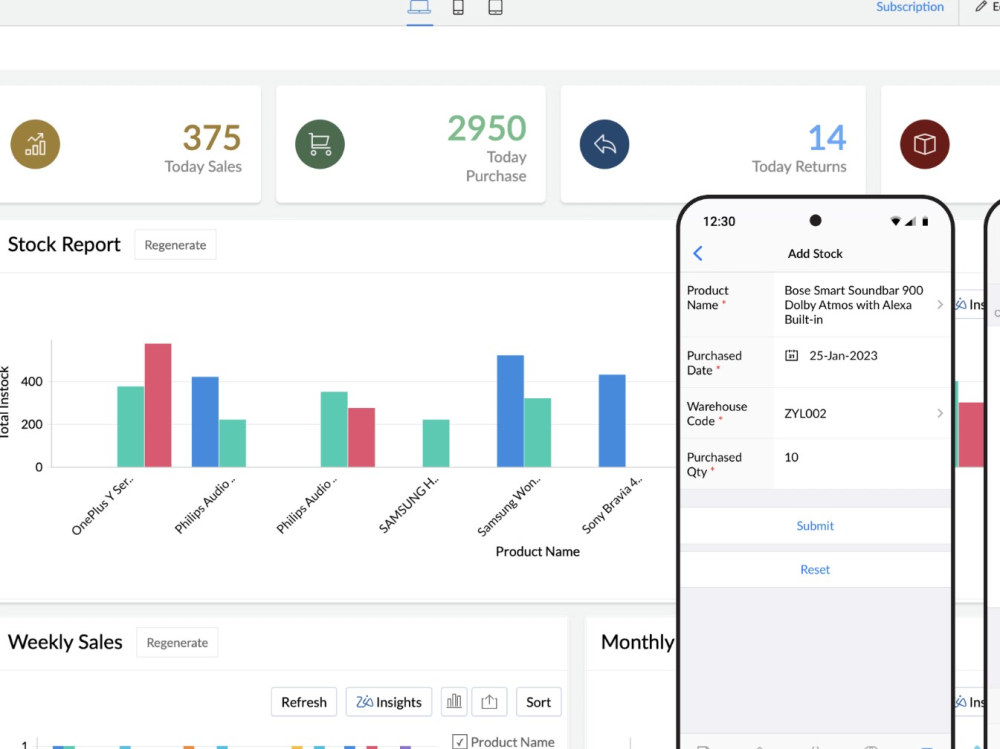Switch to the tablet preview icon
Image resolution: width=1000 pixels, height=749 pixels.
[496, 8]
